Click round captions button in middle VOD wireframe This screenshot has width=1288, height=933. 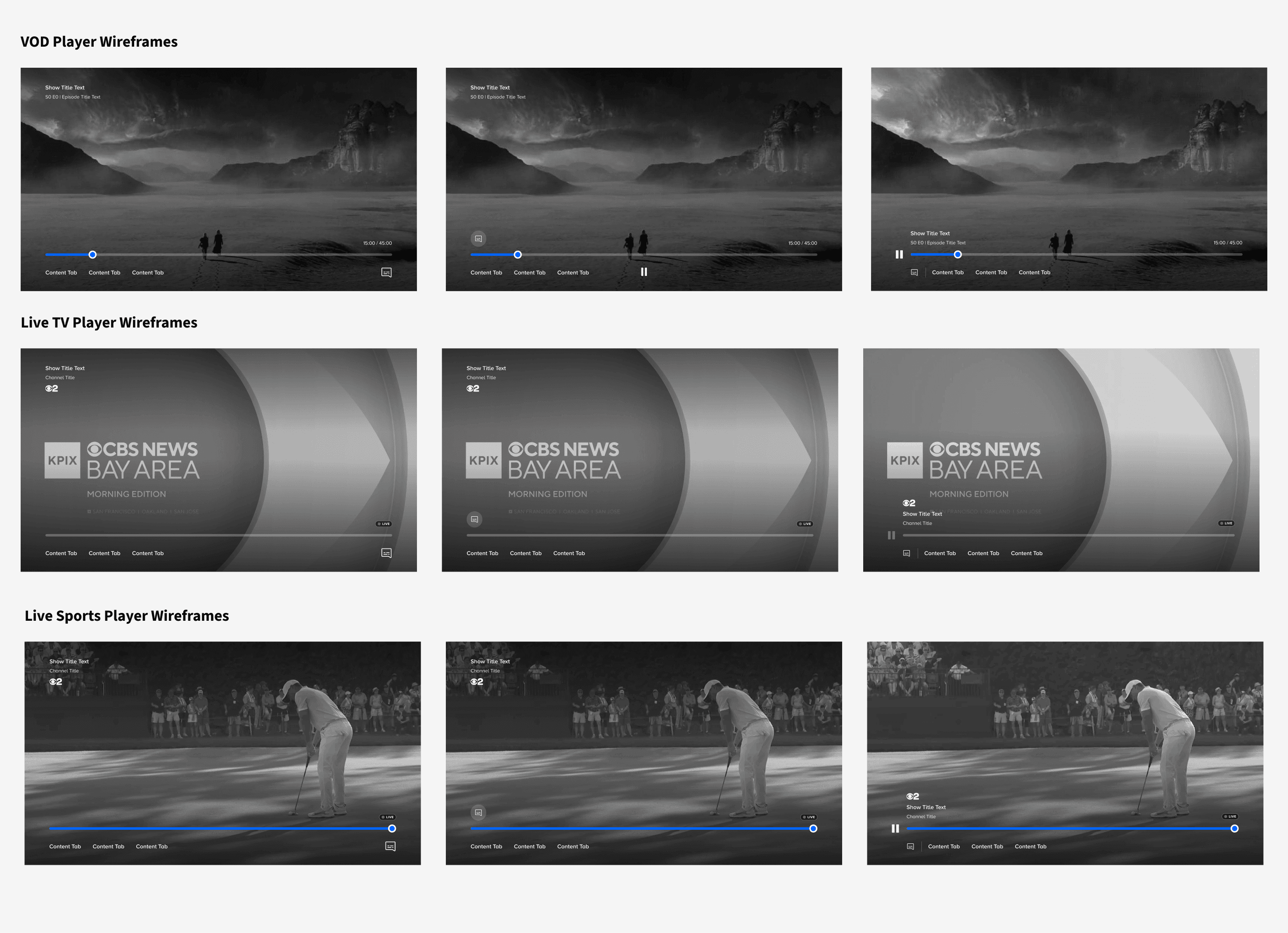pyautogui.click(x=478, y=239)
